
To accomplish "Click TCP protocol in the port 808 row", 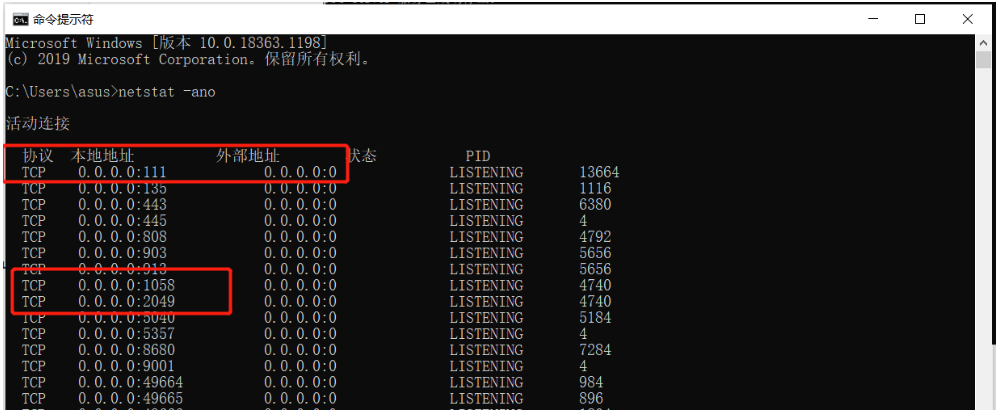I will click(34, 237).
